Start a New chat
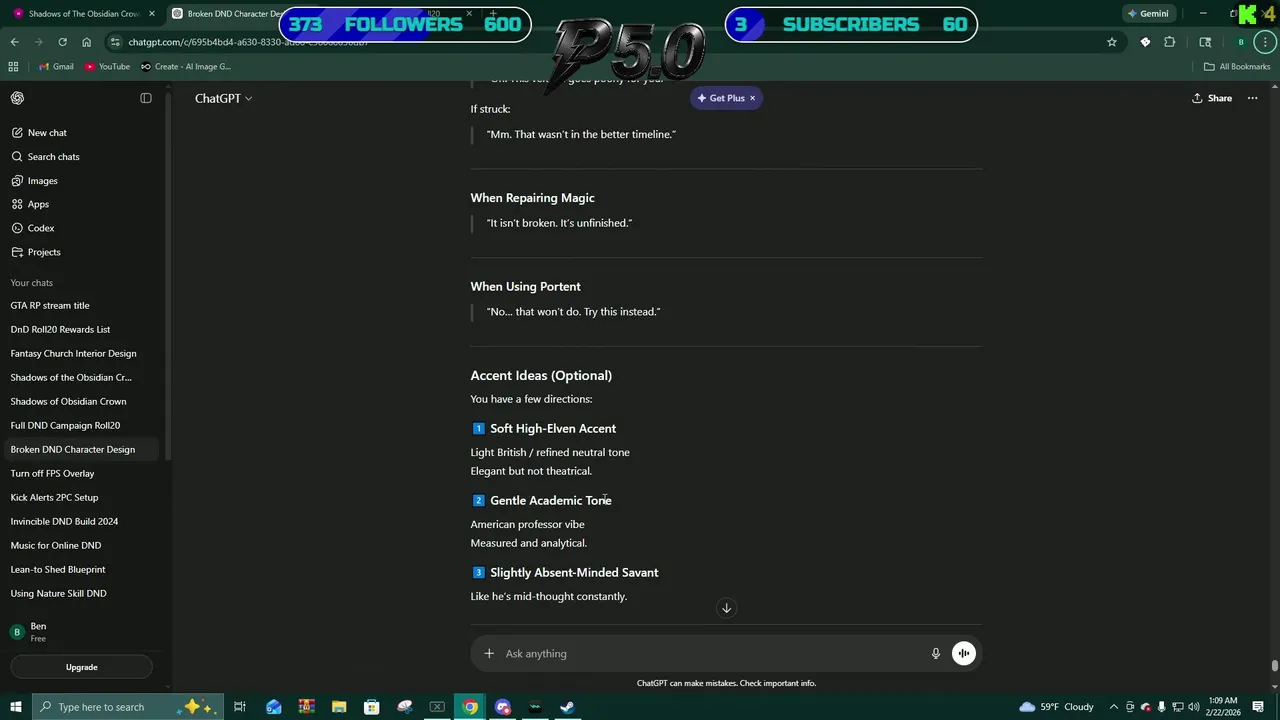1280x720 pixels. (82, 132)
